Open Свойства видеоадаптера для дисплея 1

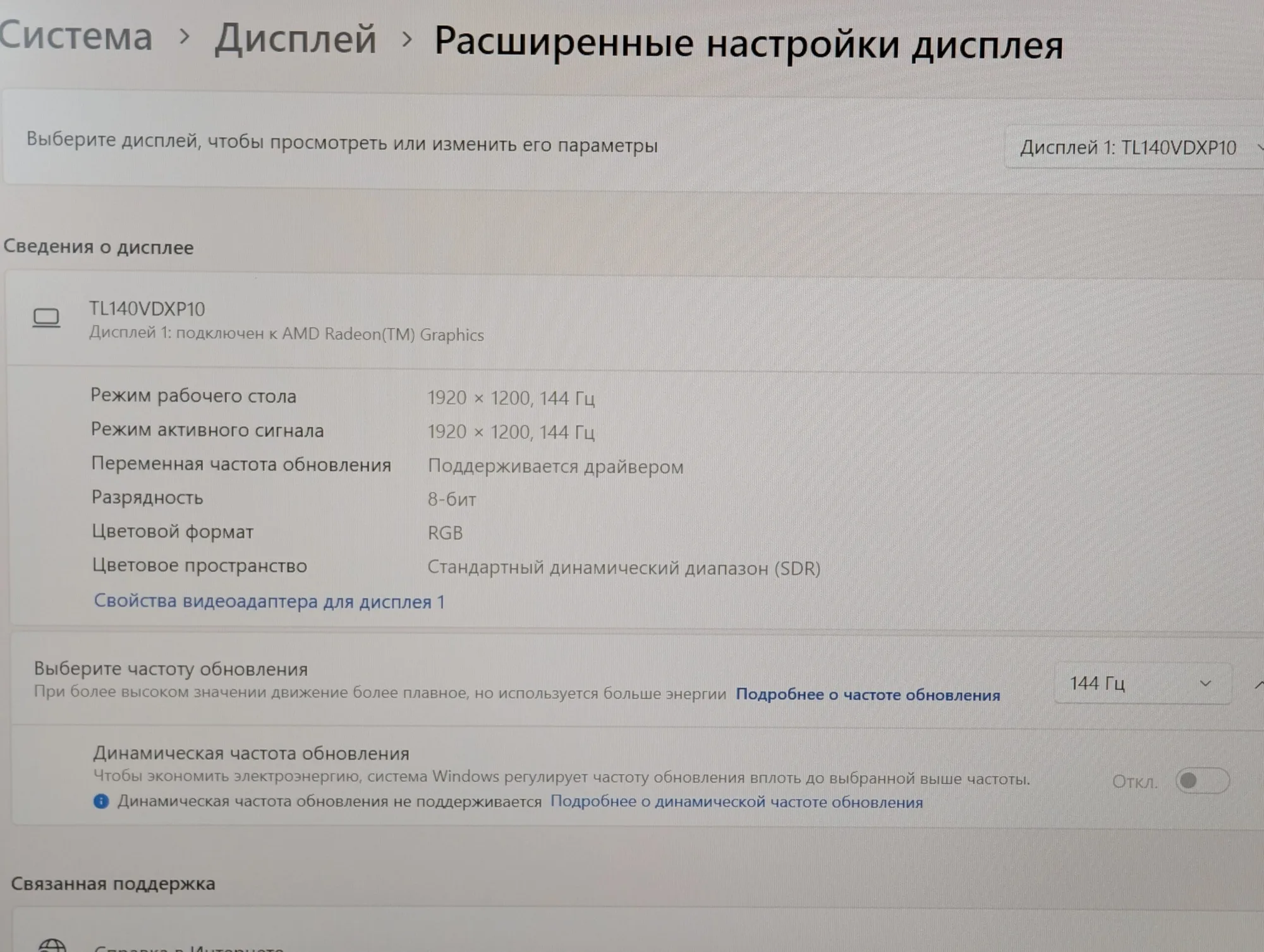(269, 601)
